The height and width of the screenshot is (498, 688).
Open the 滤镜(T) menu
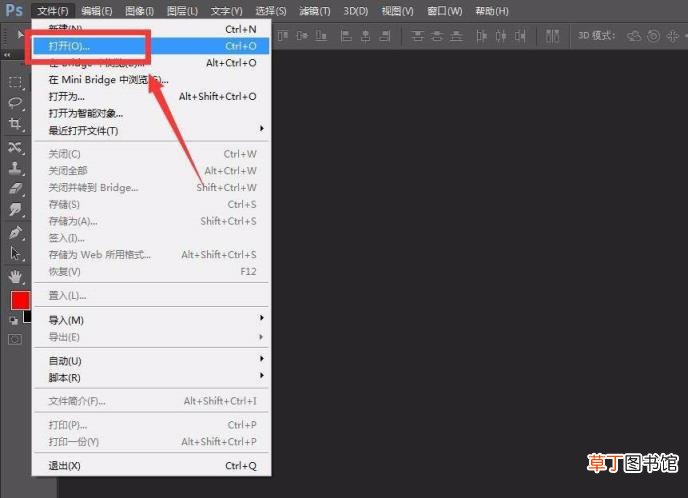[315, 11]
